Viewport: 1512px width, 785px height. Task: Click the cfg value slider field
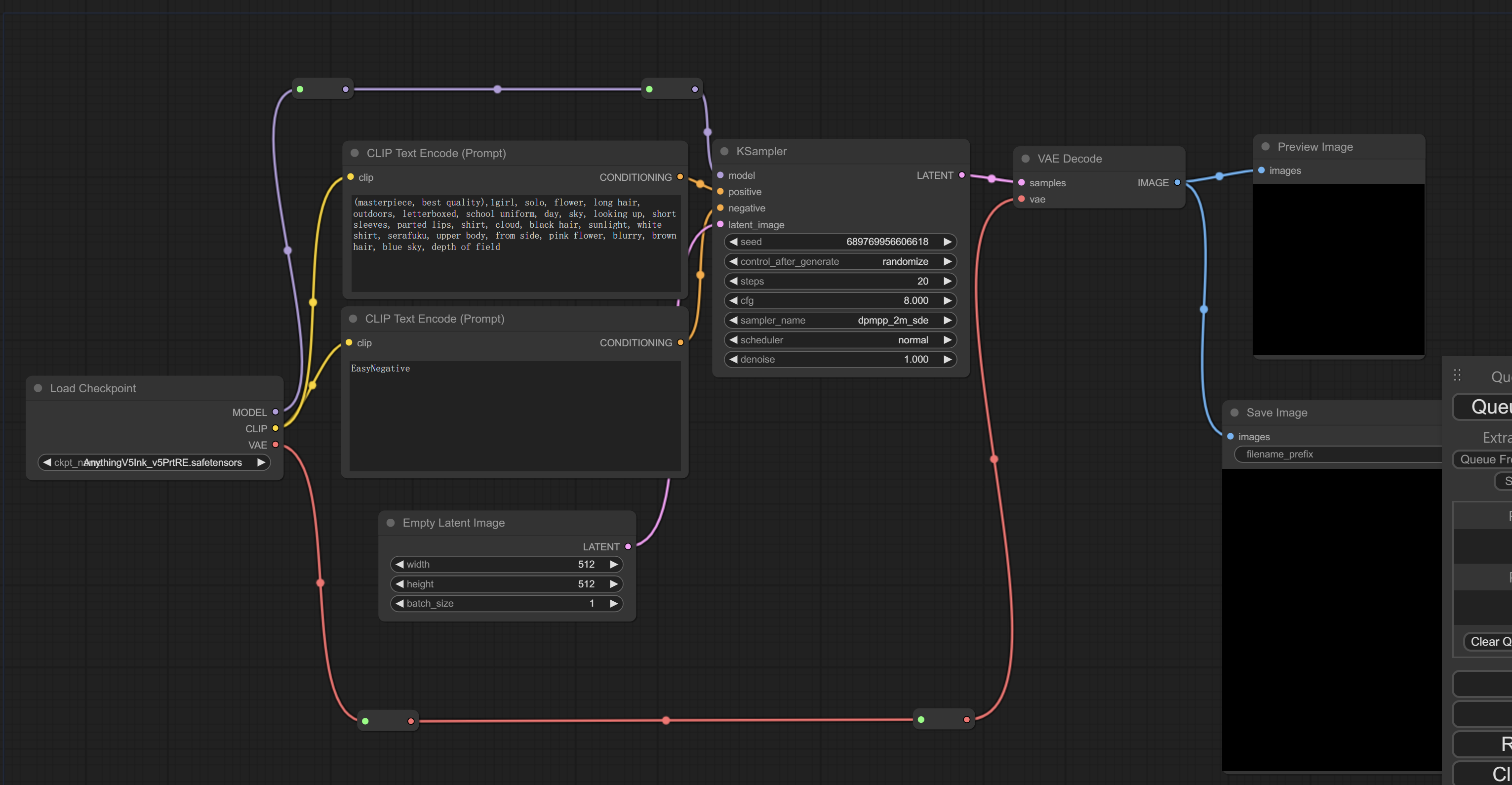click(840, 301)
